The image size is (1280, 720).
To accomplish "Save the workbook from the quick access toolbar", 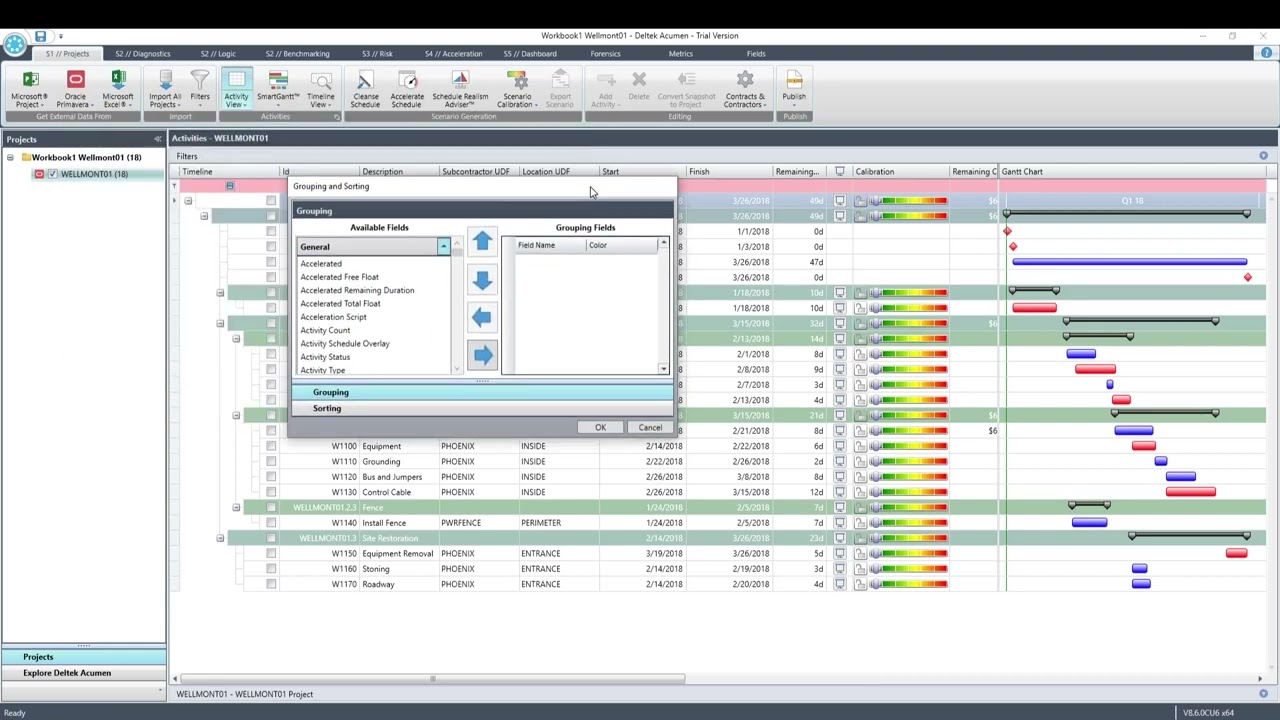I will [40, 37].
